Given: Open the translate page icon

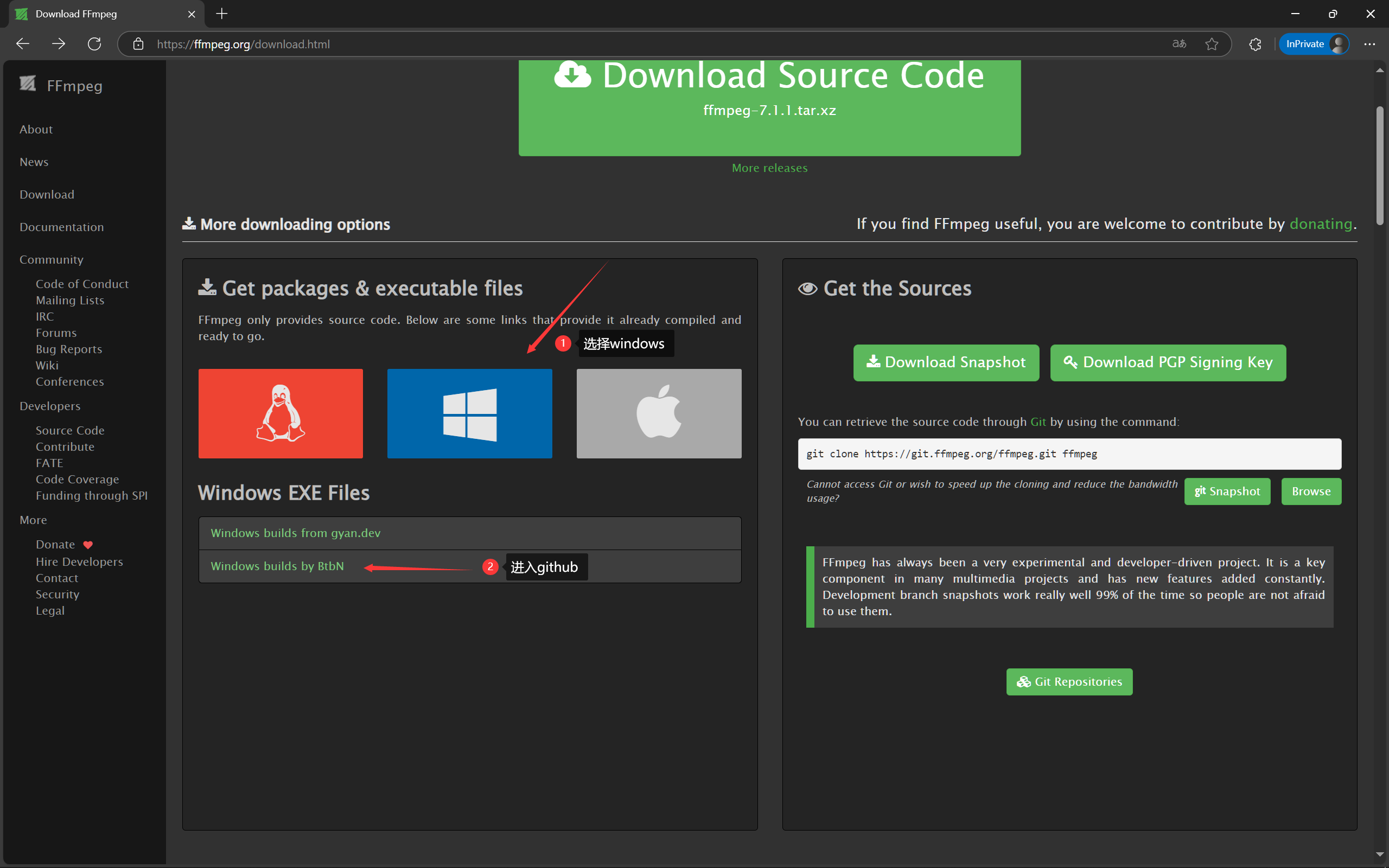Looking at the screenshot, I should pyautogui.click(x=1179, y=43).
